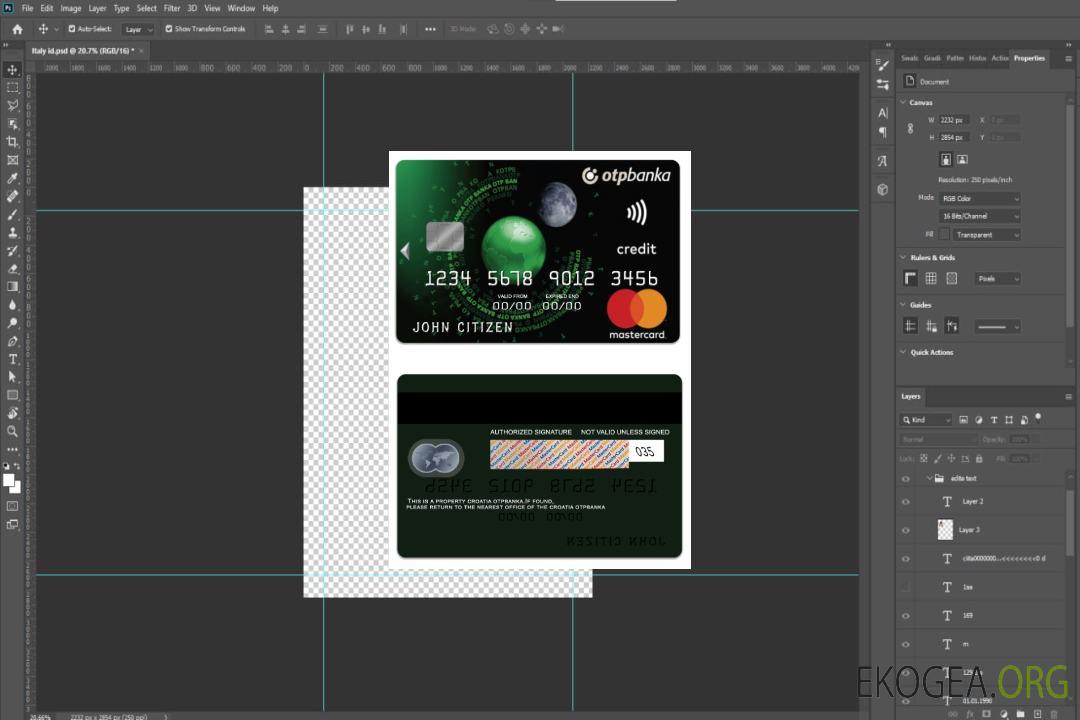Open more options ellipsis in options bar
This screenshot has width=1080, height=720.
pos(430,29)
